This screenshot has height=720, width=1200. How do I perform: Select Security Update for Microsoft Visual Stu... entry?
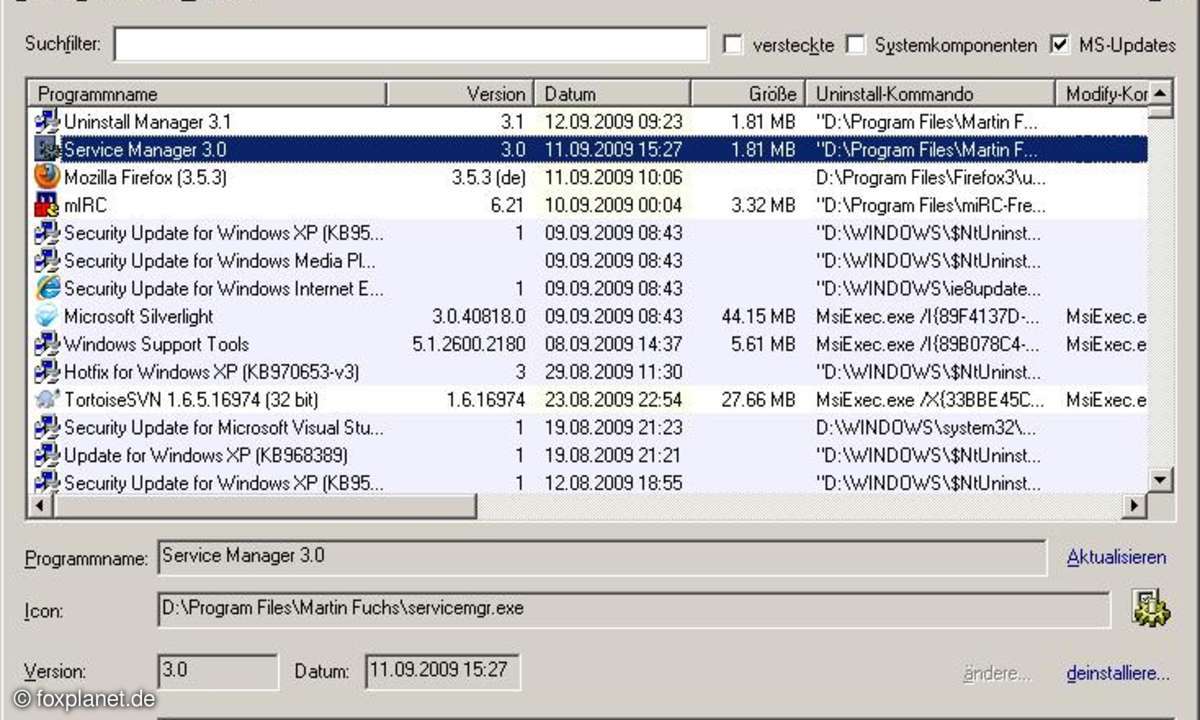click(224, 428)
